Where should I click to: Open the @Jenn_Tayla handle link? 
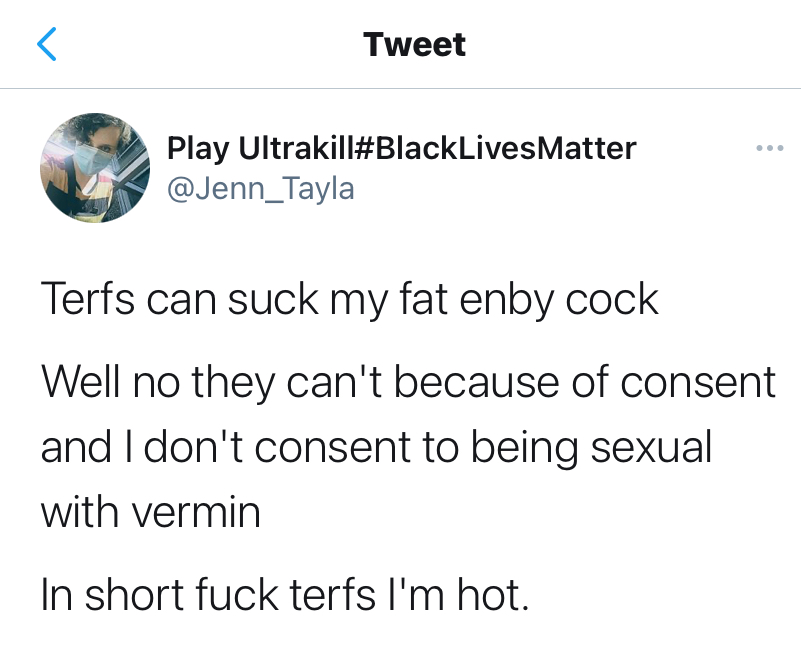pyautogui.click(x=260, y=187)
